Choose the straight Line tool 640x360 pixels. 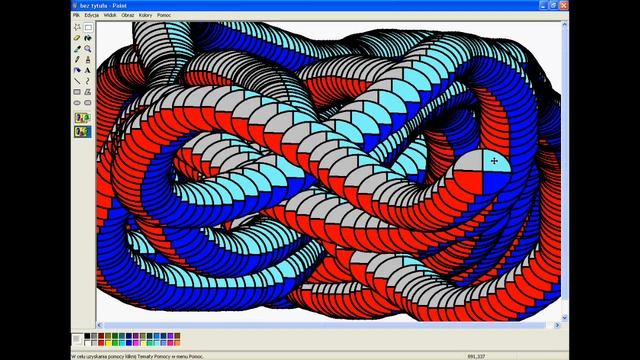coord(77,81)
